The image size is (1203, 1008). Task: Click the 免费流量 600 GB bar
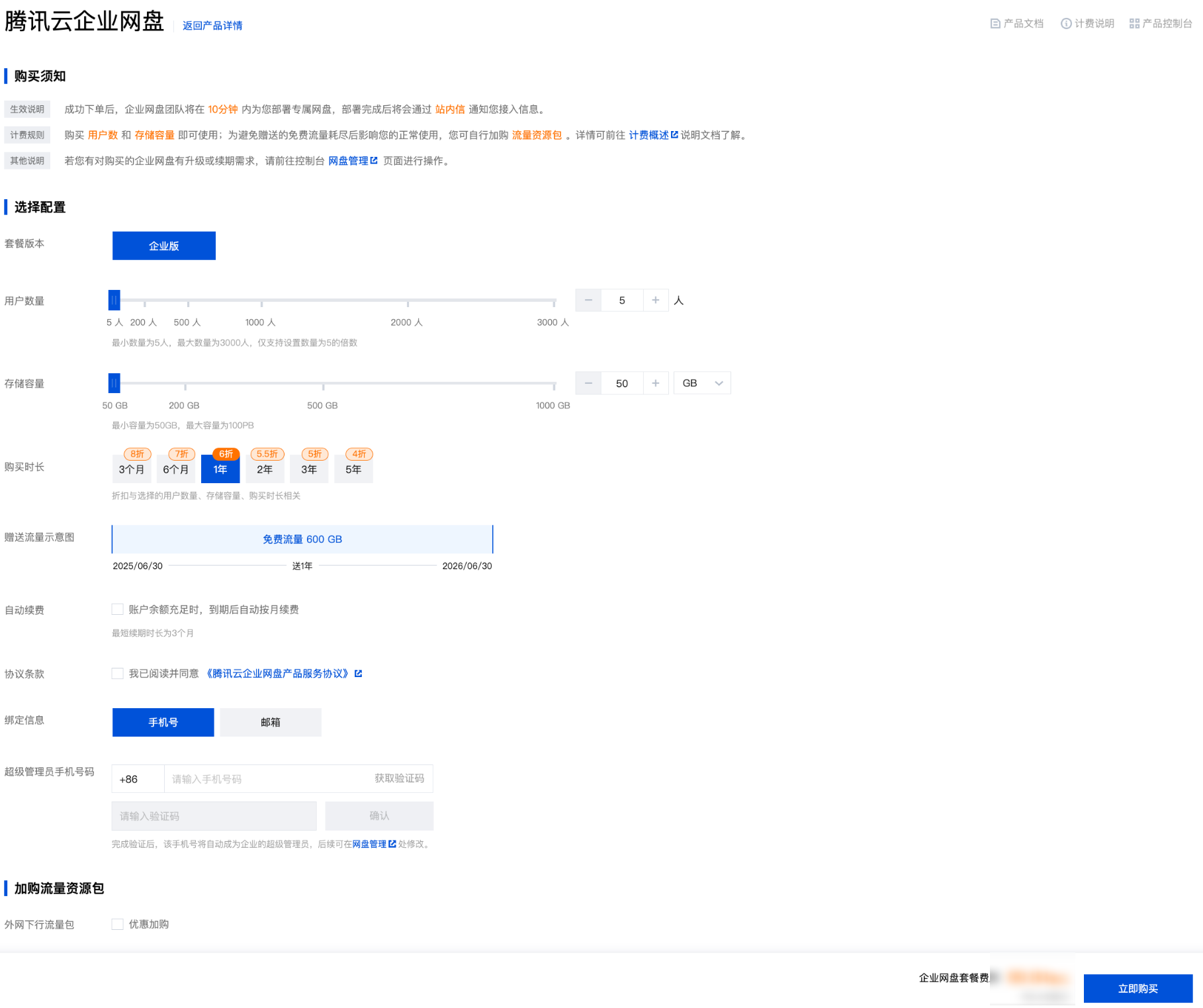[302, 539]
